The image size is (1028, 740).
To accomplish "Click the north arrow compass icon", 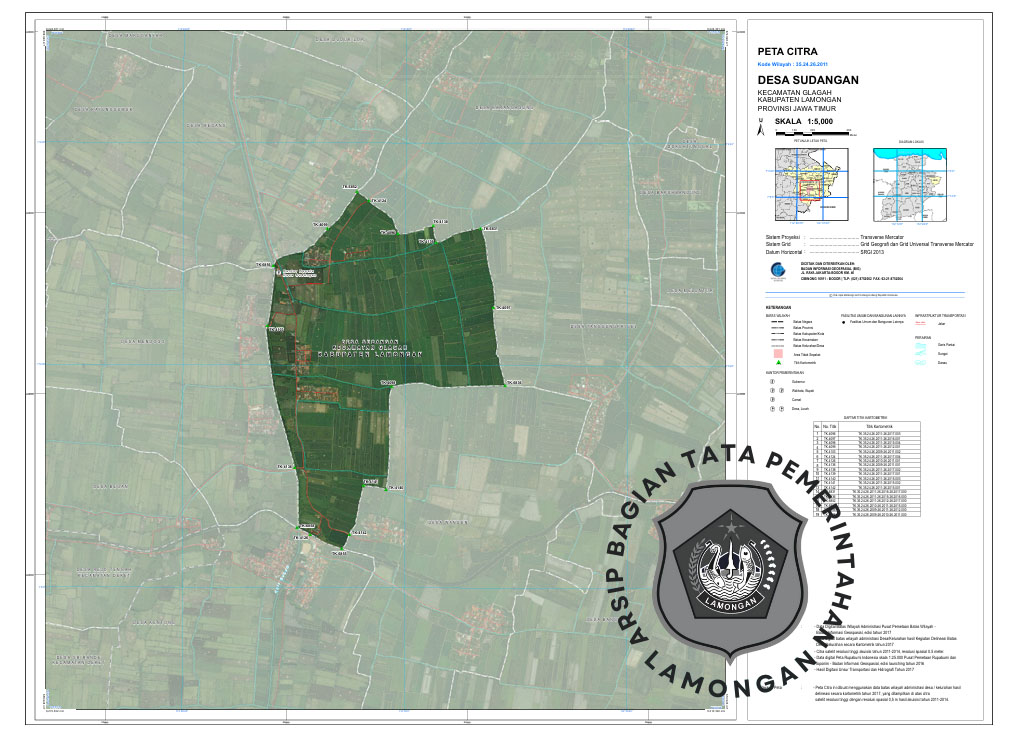I will click(761, 126).
